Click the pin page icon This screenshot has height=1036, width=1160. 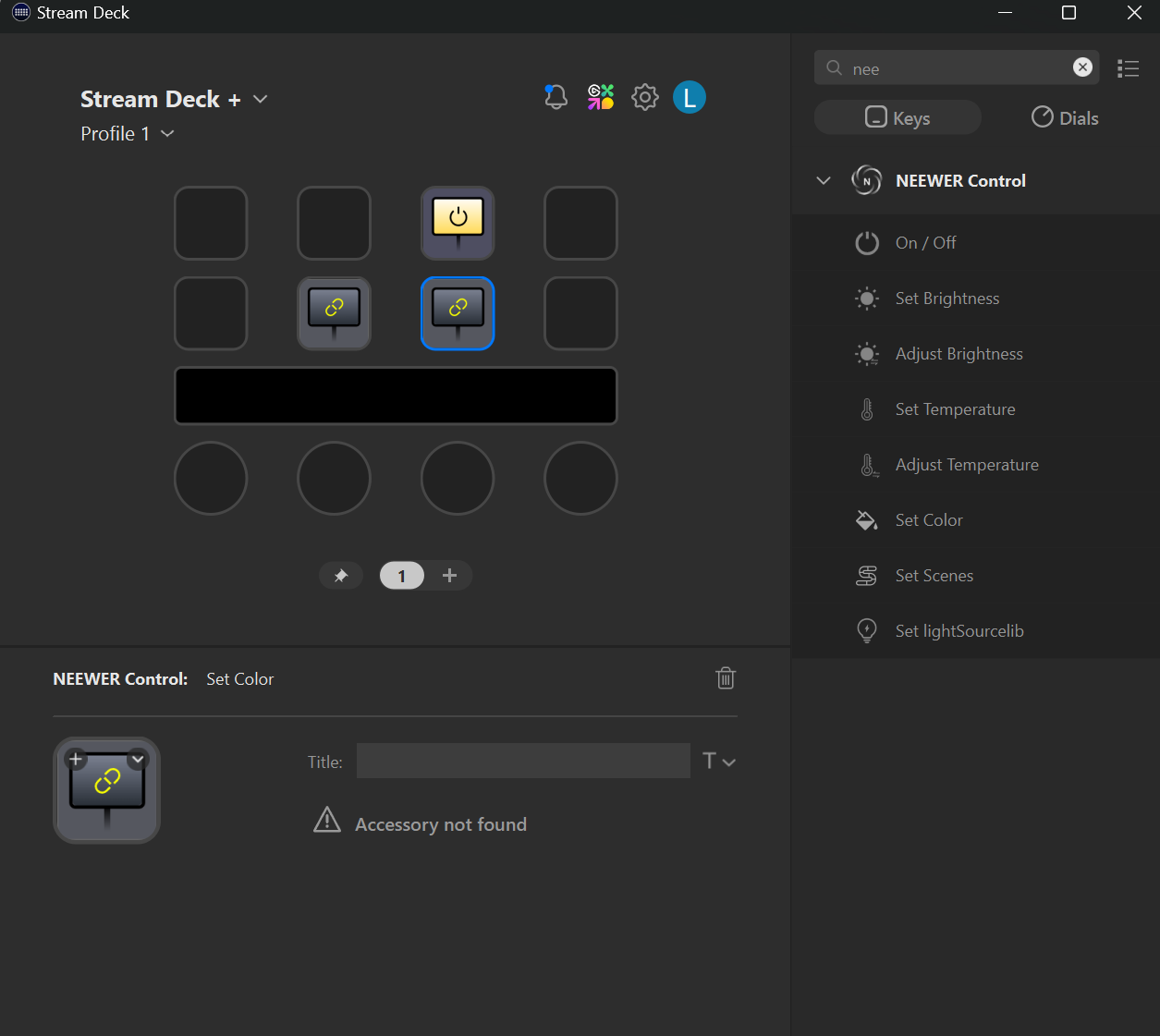[341, 576]
